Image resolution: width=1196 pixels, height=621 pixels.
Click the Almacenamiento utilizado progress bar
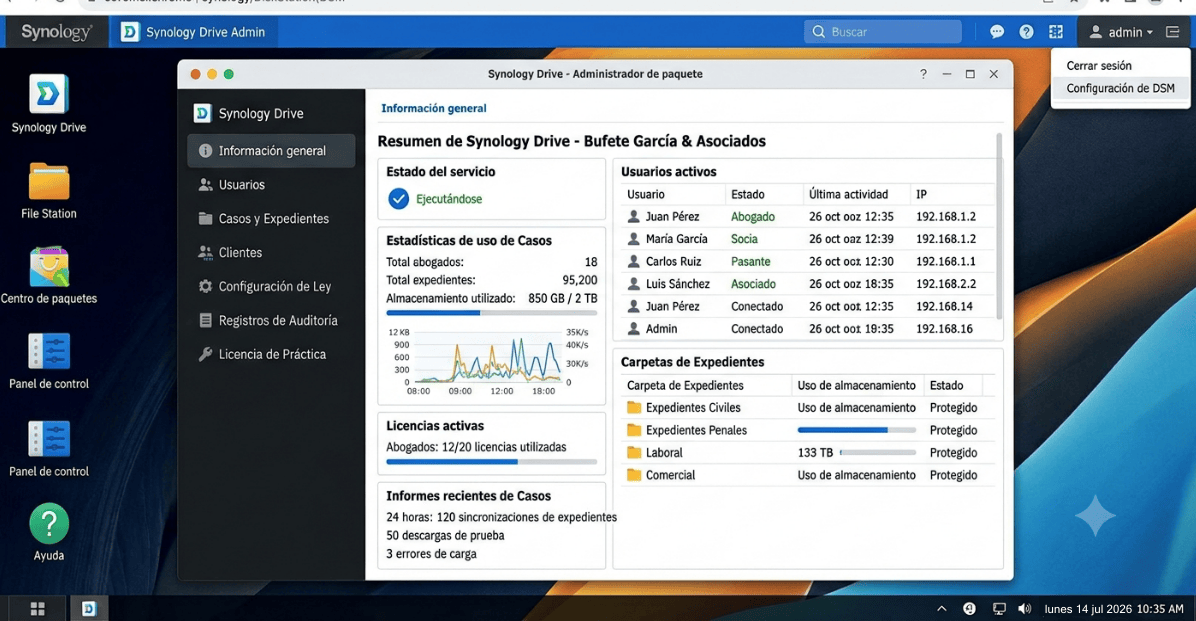coord(491,313)
